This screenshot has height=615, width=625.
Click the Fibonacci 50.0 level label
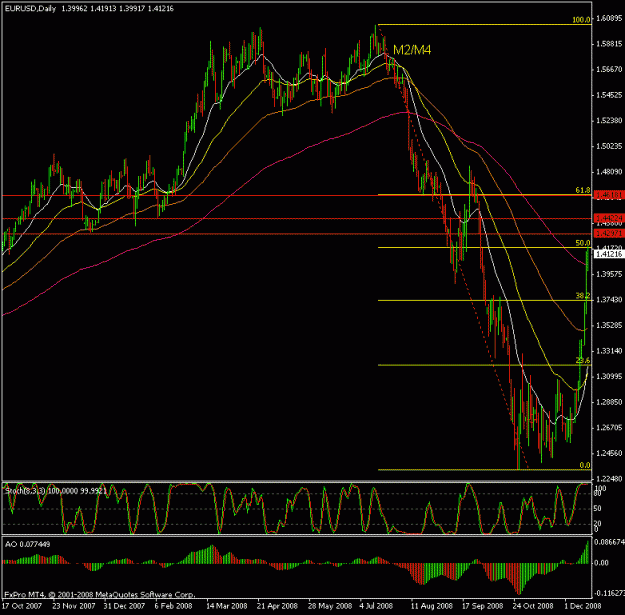coord(583,243)
